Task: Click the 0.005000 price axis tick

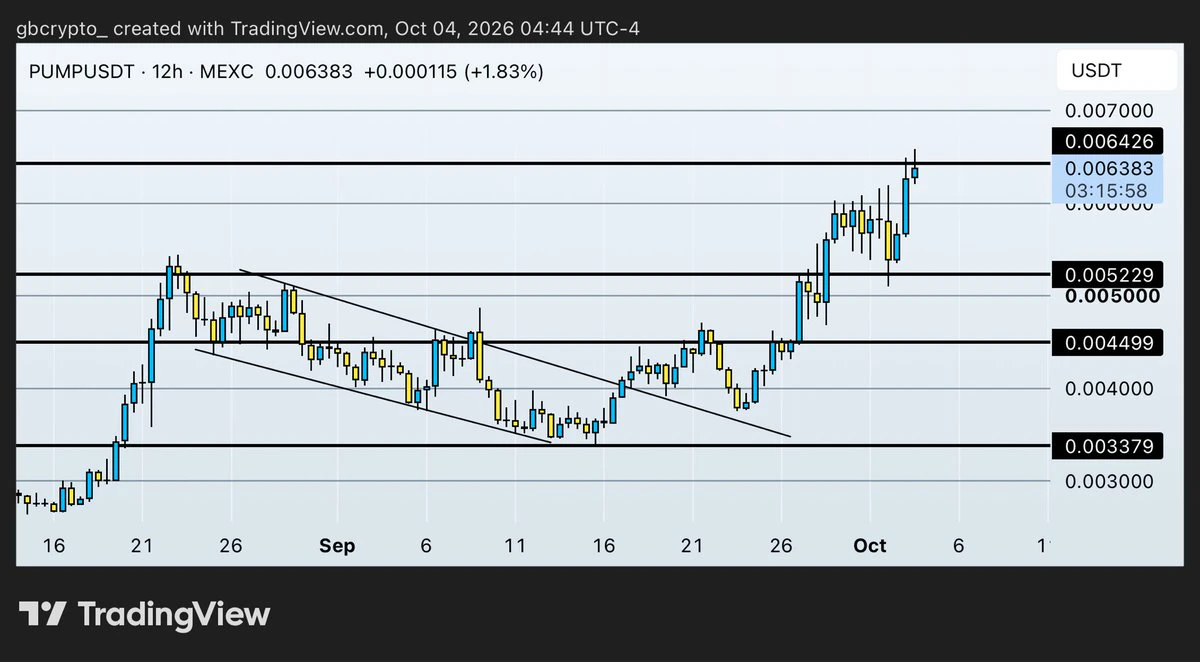Action: (x=1113, y=296)
